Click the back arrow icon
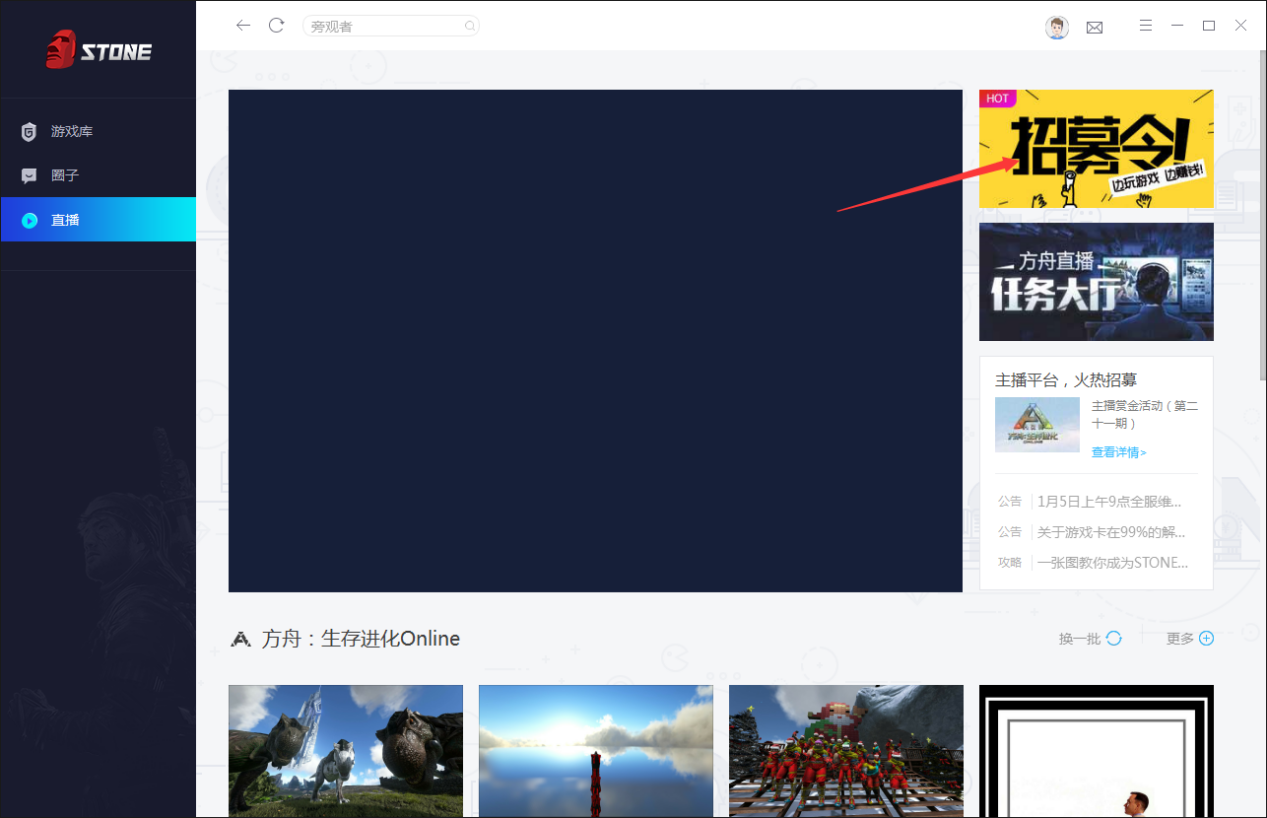 [243, 25]
